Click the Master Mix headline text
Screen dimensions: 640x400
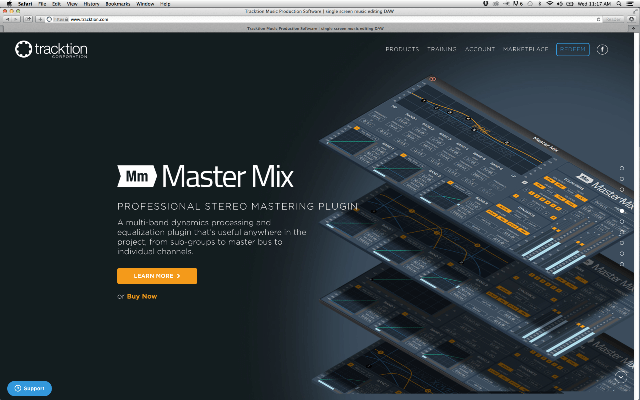pyautogui.click(x=227, y=176)
